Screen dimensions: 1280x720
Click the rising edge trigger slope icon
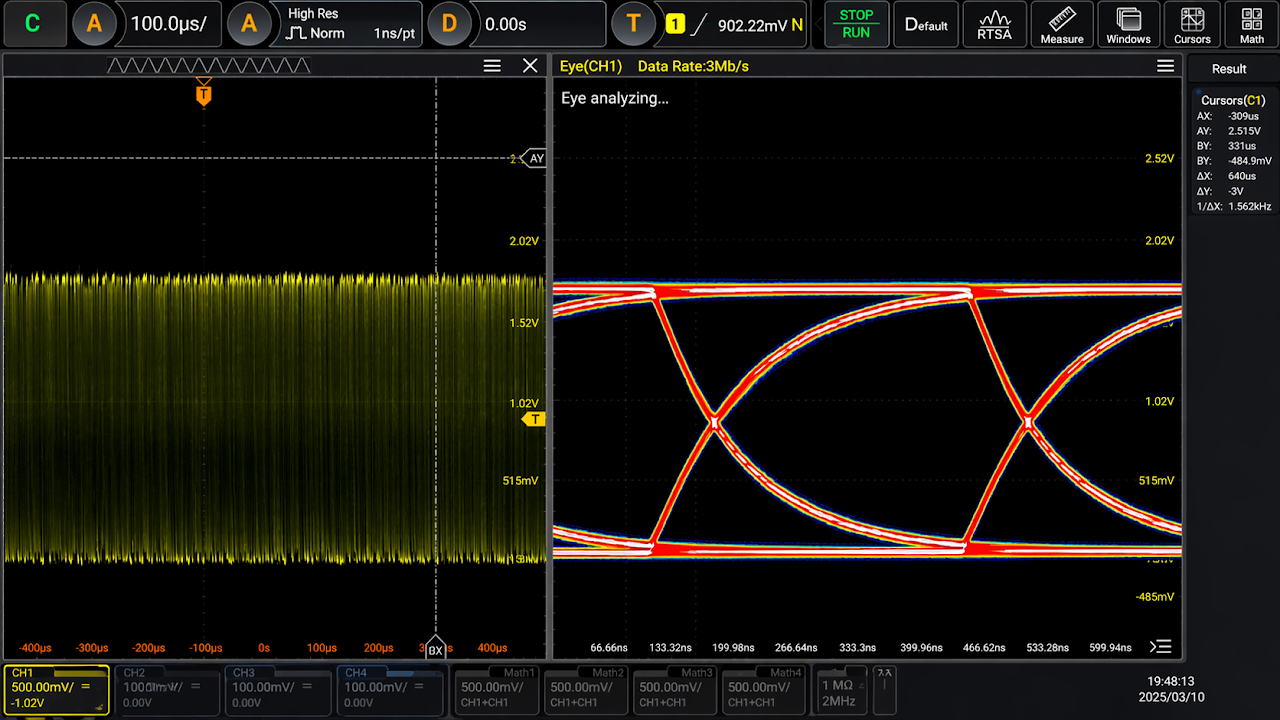[x=700, y=25]
